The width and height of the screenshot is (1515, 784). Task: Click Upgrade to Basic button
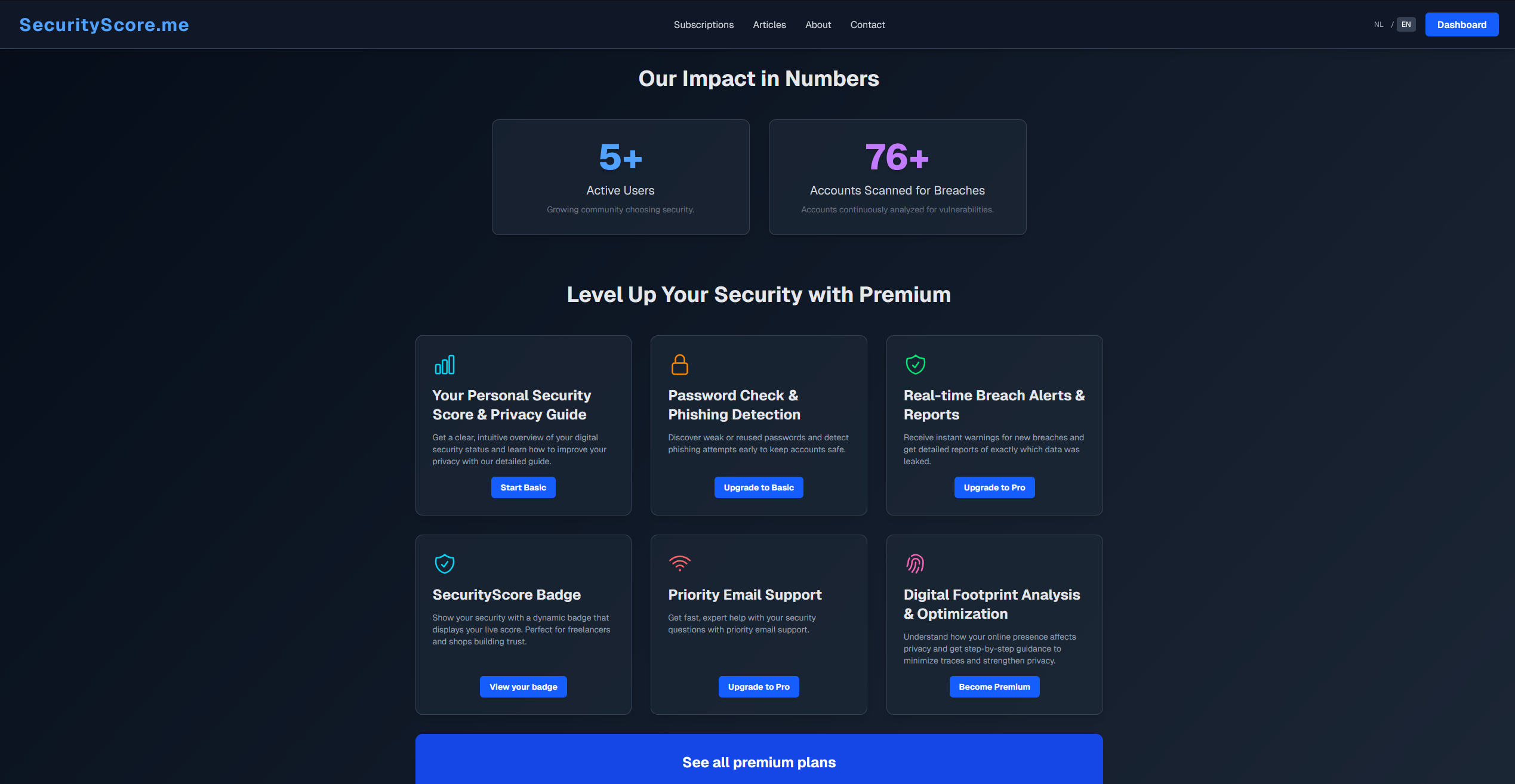[759, 487]
